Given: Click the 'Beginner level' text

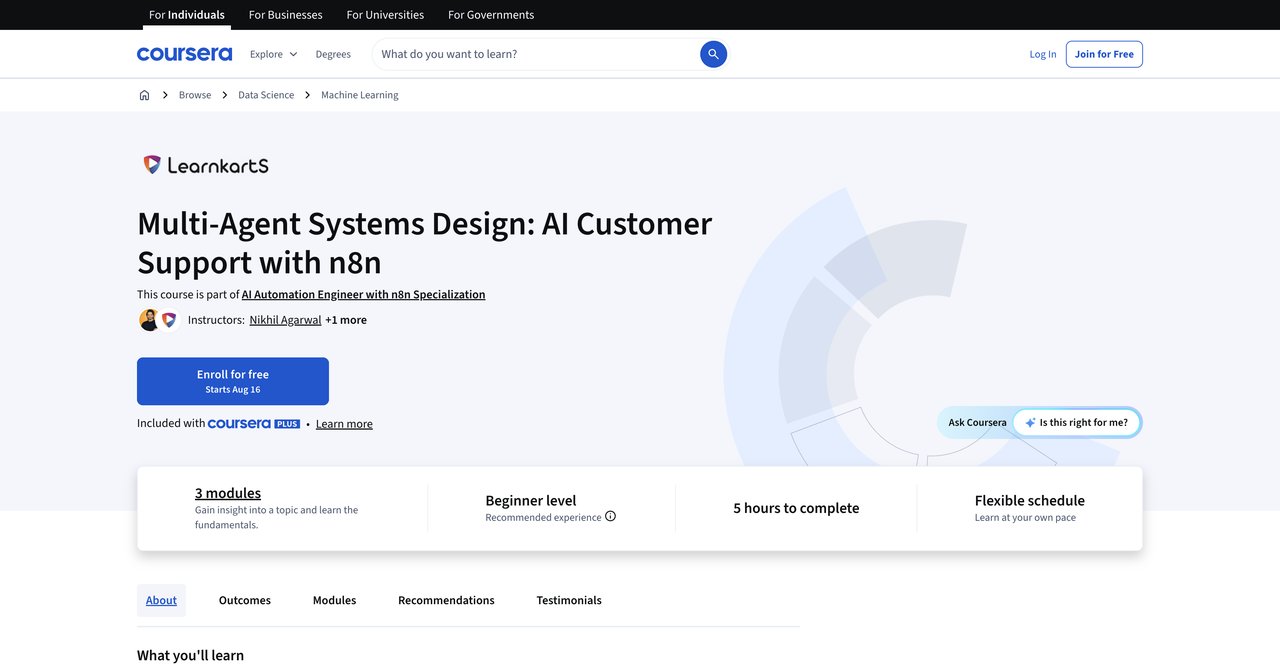Looking at the screenshot, I should (531, 500).
